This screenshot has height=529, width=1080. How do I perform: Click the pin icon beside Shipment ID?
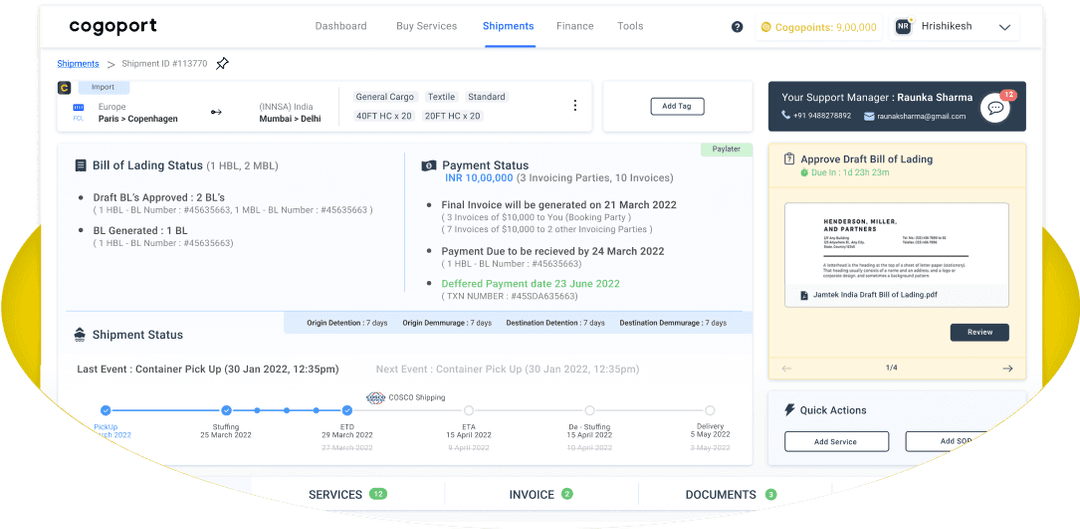[222, 64]
